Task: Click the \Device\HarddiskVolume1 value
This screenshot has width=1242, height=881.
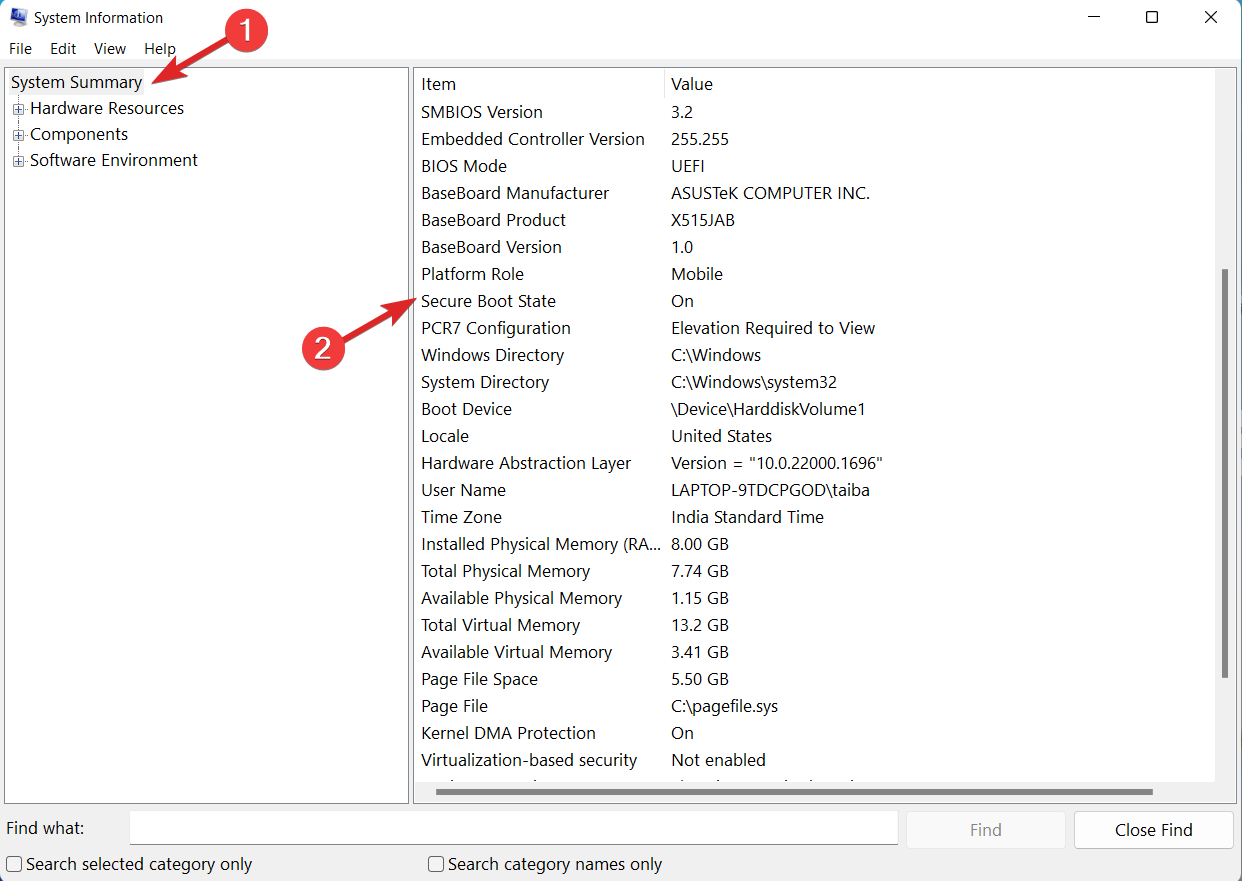Action: point(768,409)
